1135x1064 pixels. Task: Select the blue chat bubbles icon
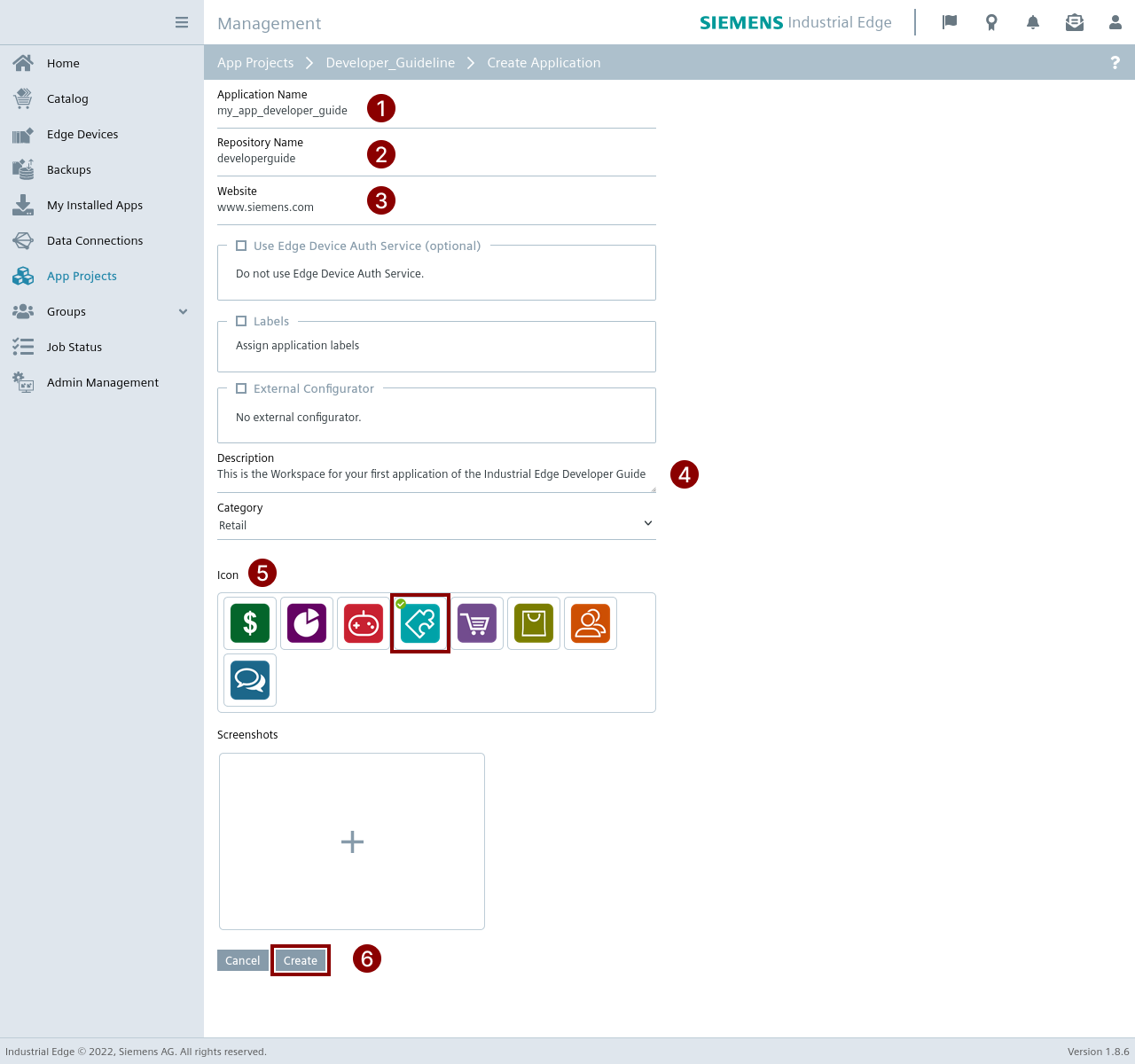pos(250,680)
